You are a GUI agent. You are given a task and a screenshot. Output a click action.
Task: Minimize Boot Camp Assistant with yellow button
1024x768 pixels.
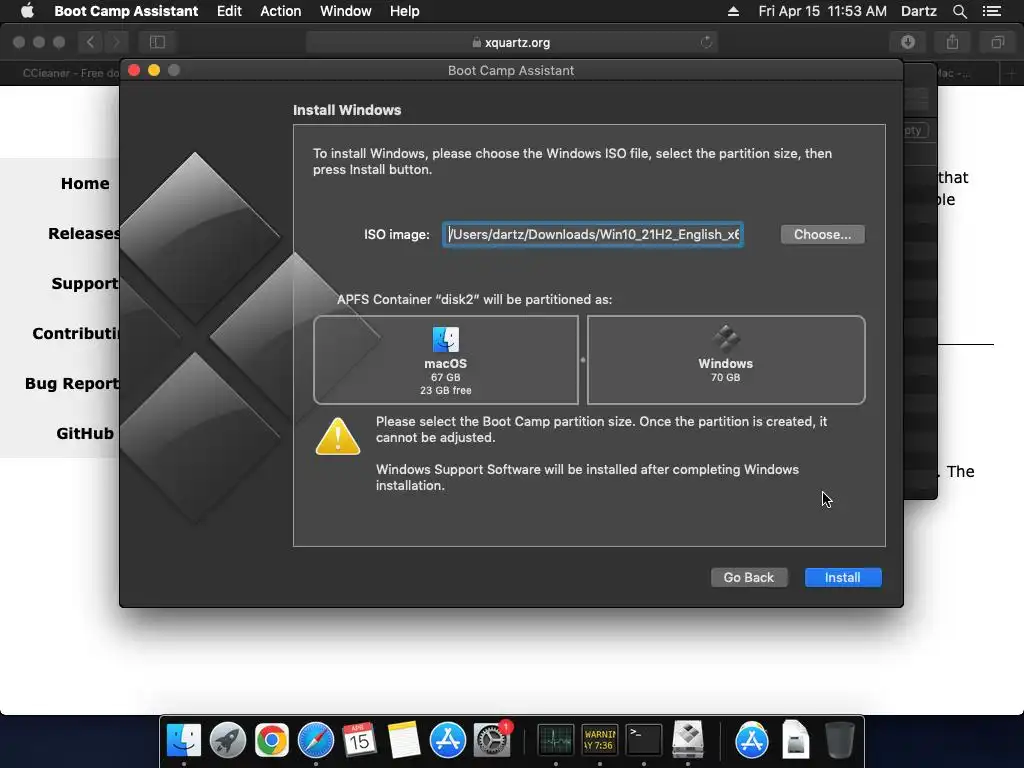154,70
